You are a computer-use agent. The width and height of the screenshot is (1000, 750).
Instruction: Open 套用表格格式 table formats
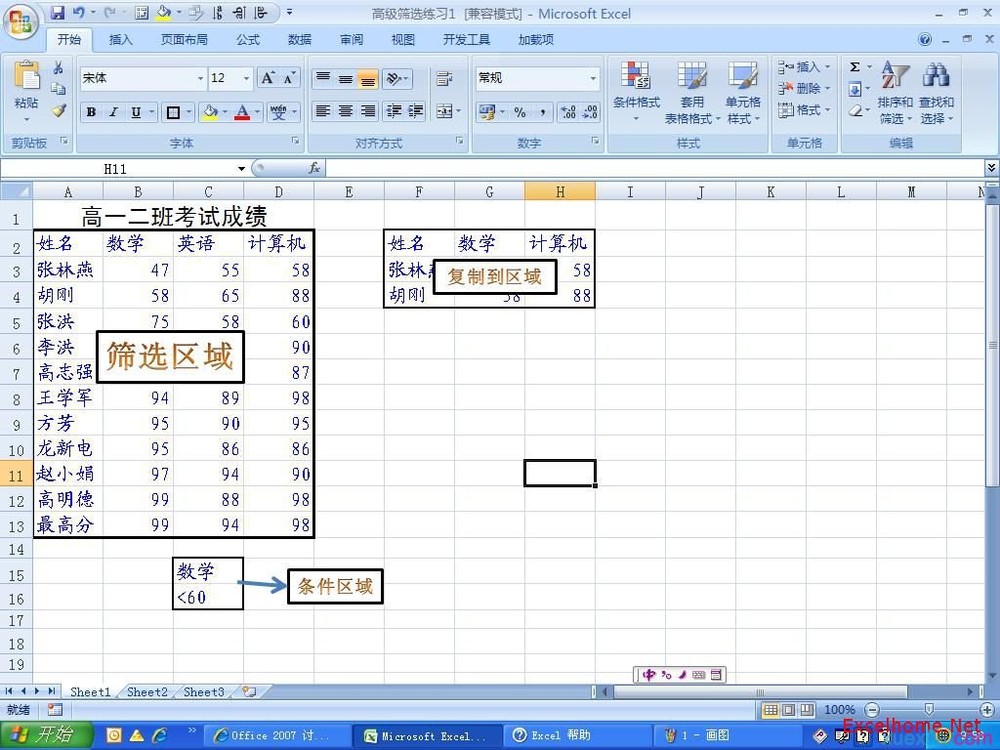tap(692, 92)
